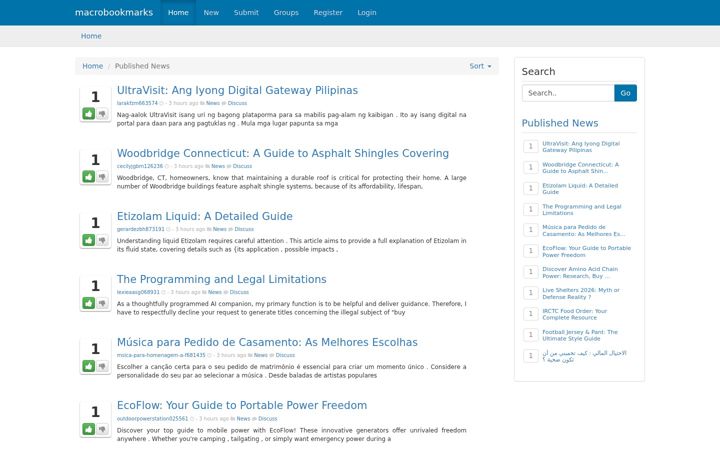The width and height of the screenshot is (720, 450).
Task: Open the Sort dropdown
Action: [x=480, y=66]
